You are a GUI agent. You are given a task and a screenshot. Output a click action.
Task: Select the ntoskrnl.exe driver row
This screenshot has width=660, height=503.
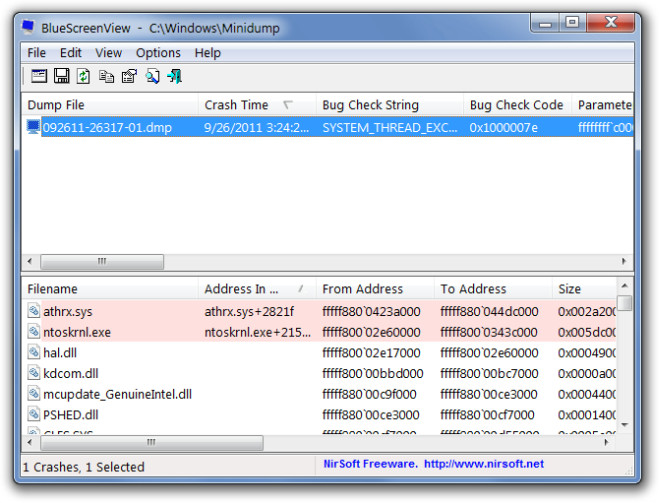(x=319, y=332)
